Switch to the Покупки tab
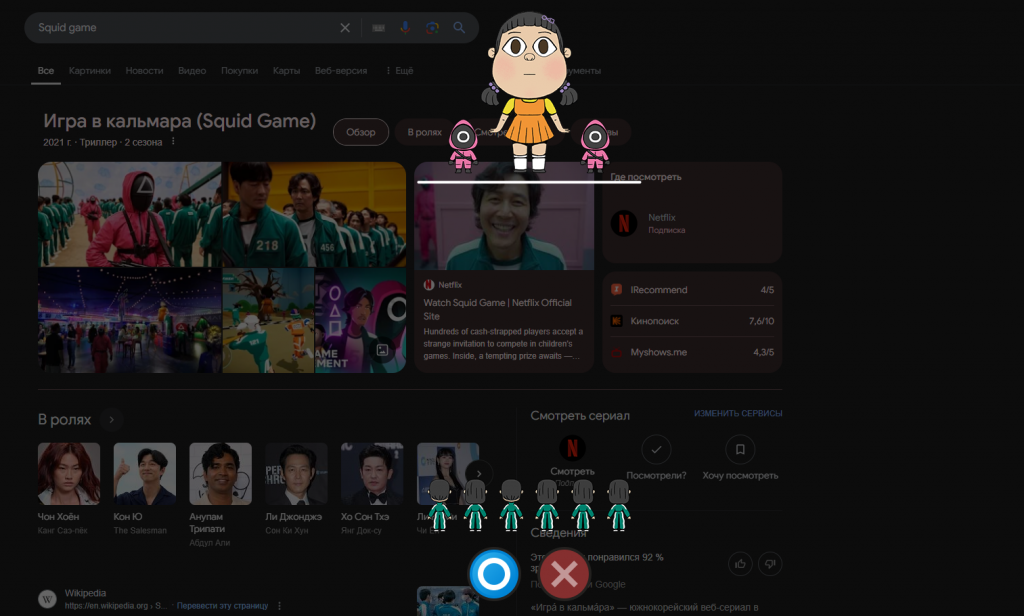 tap(239, 71)
